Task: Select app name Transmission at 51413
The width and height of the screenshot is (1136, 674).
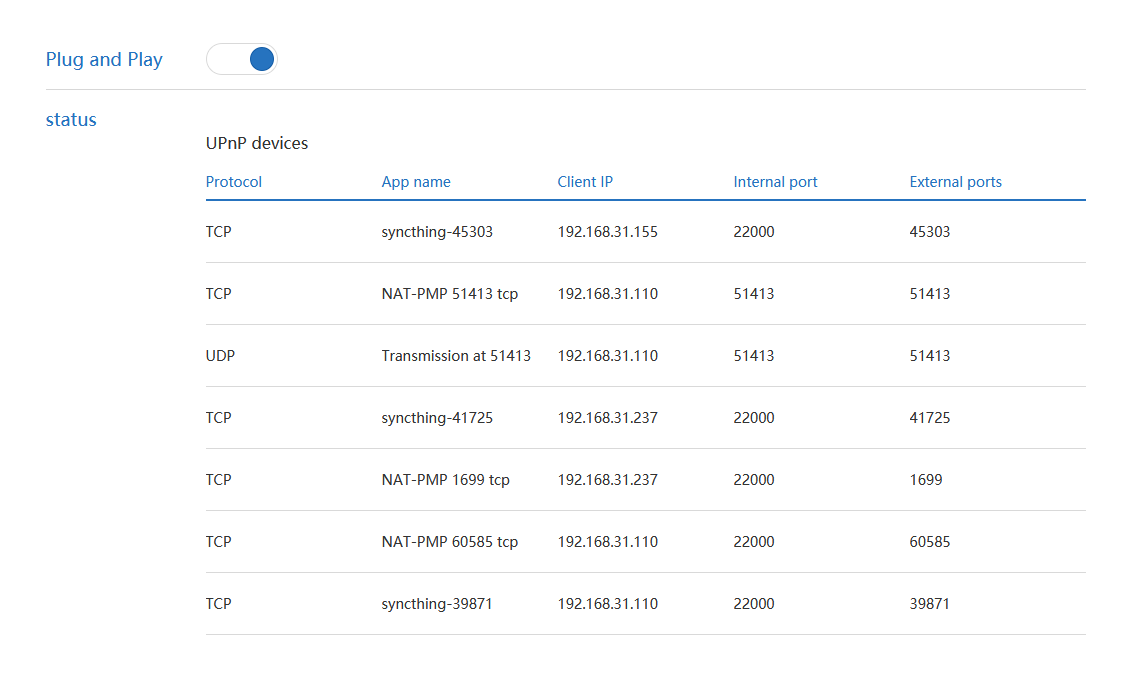Action: coord(456,356)
